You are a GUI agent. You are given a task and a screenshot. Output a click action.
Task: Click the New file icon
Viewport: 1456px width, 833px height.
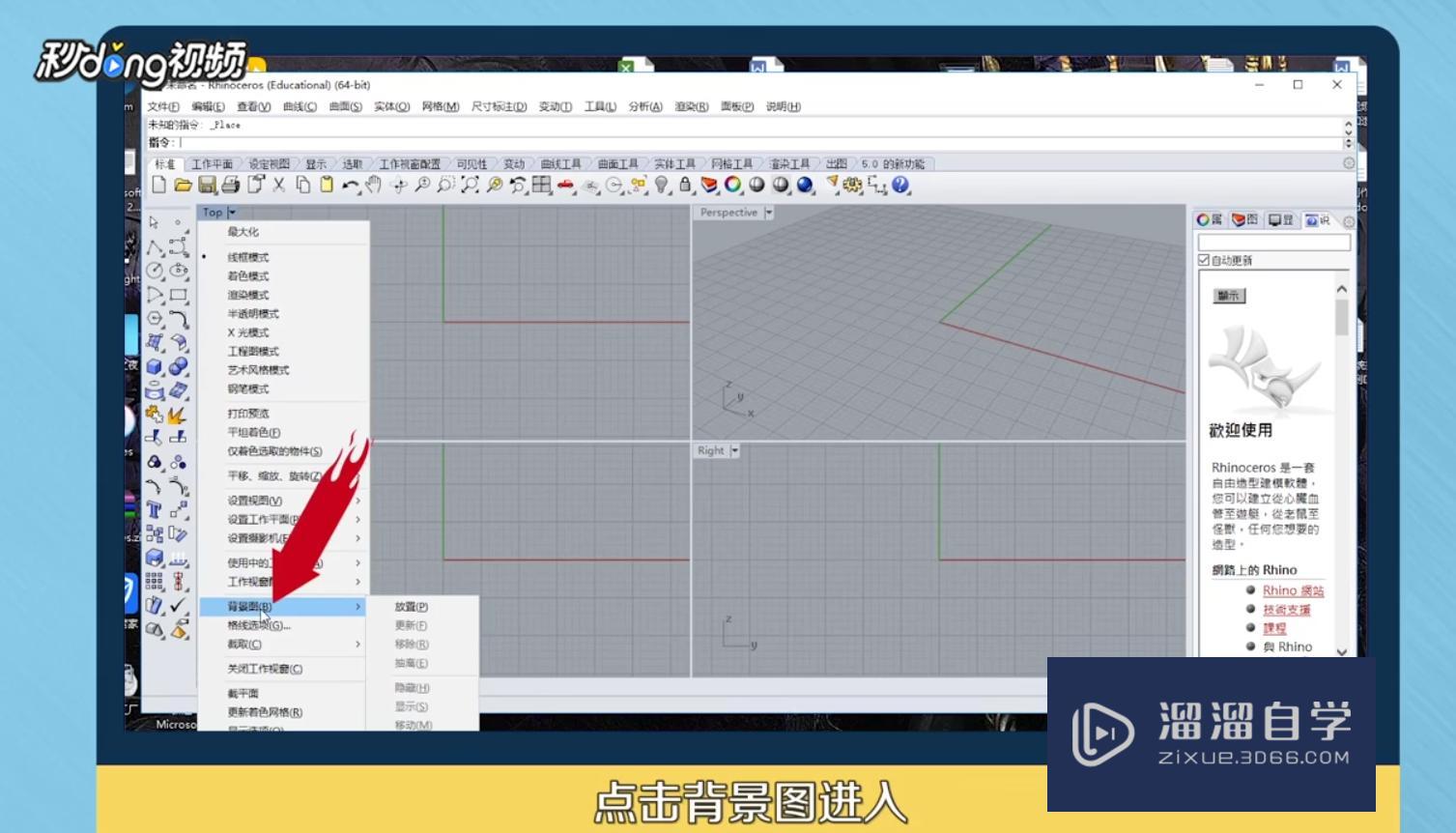tap(159, 185)
